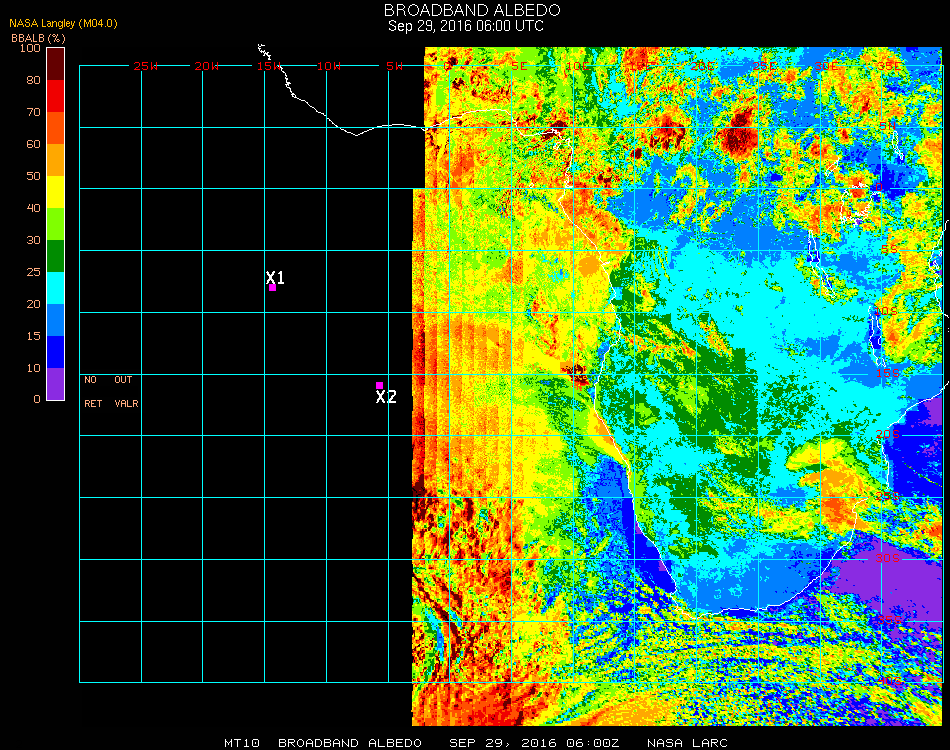The image size is (950, 750).
Task: Choose the light orange 50–60% legend swatch
Action: tap(55, 159)
